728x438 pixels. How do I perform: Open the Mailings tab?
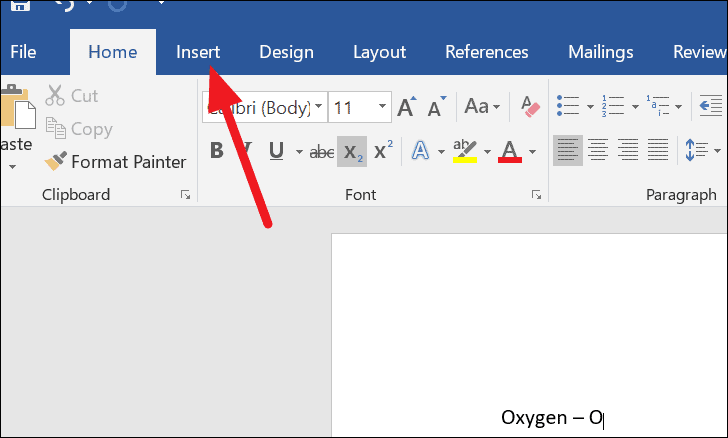[x=601, y=52]
